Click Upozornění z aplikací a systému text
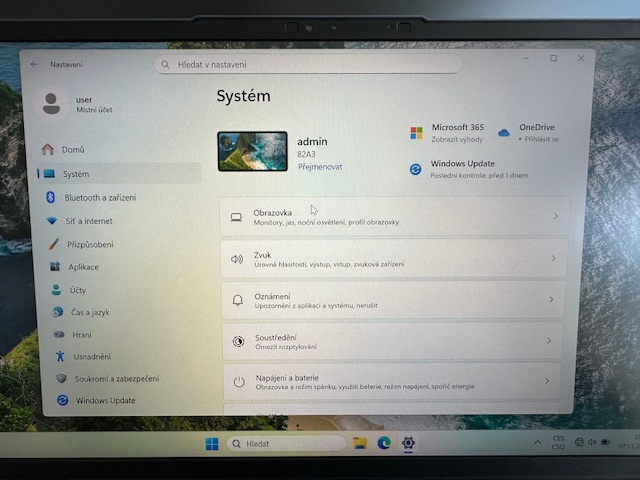Image resolution: width=640 pixels, height=480 pixels. 316,306
